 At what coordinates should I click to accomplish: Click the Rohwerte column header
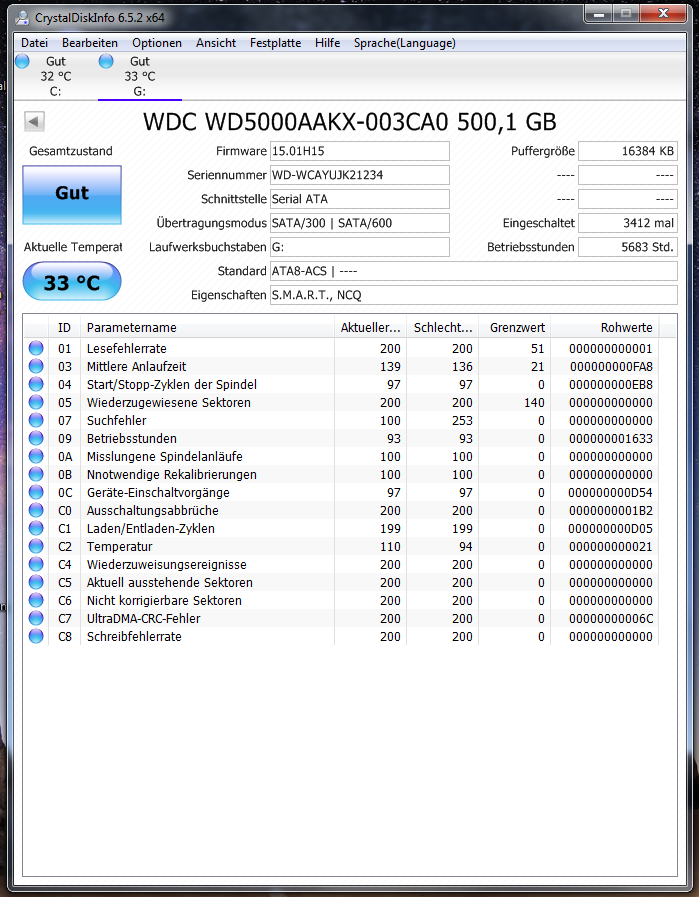605,328
